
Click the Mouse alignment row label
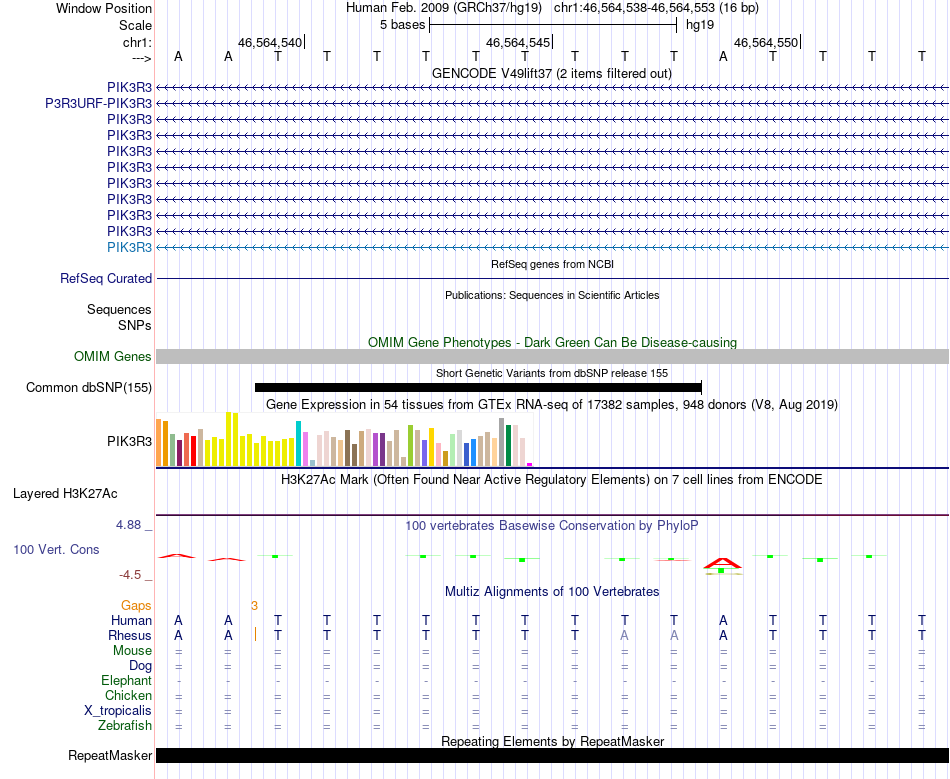tap(132, 651)
